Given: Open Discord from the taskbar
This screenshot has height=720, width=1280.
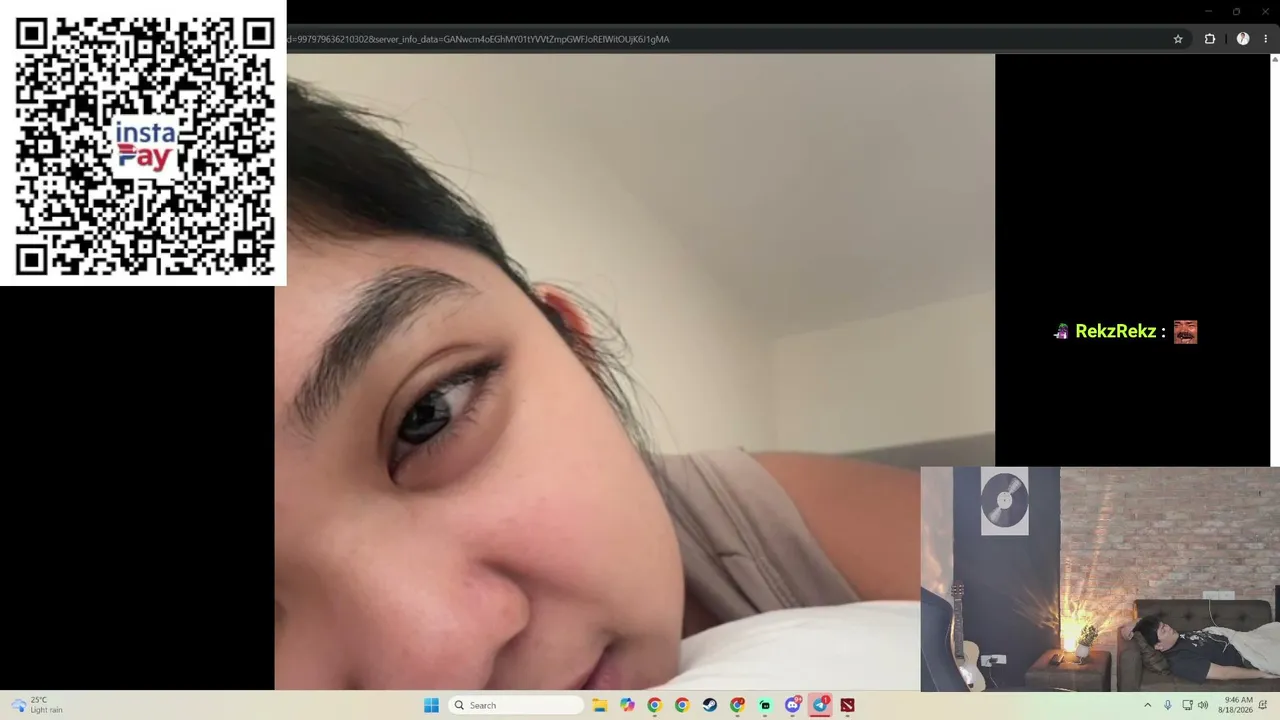Looking at the screenshot, I should coord(793,705).
